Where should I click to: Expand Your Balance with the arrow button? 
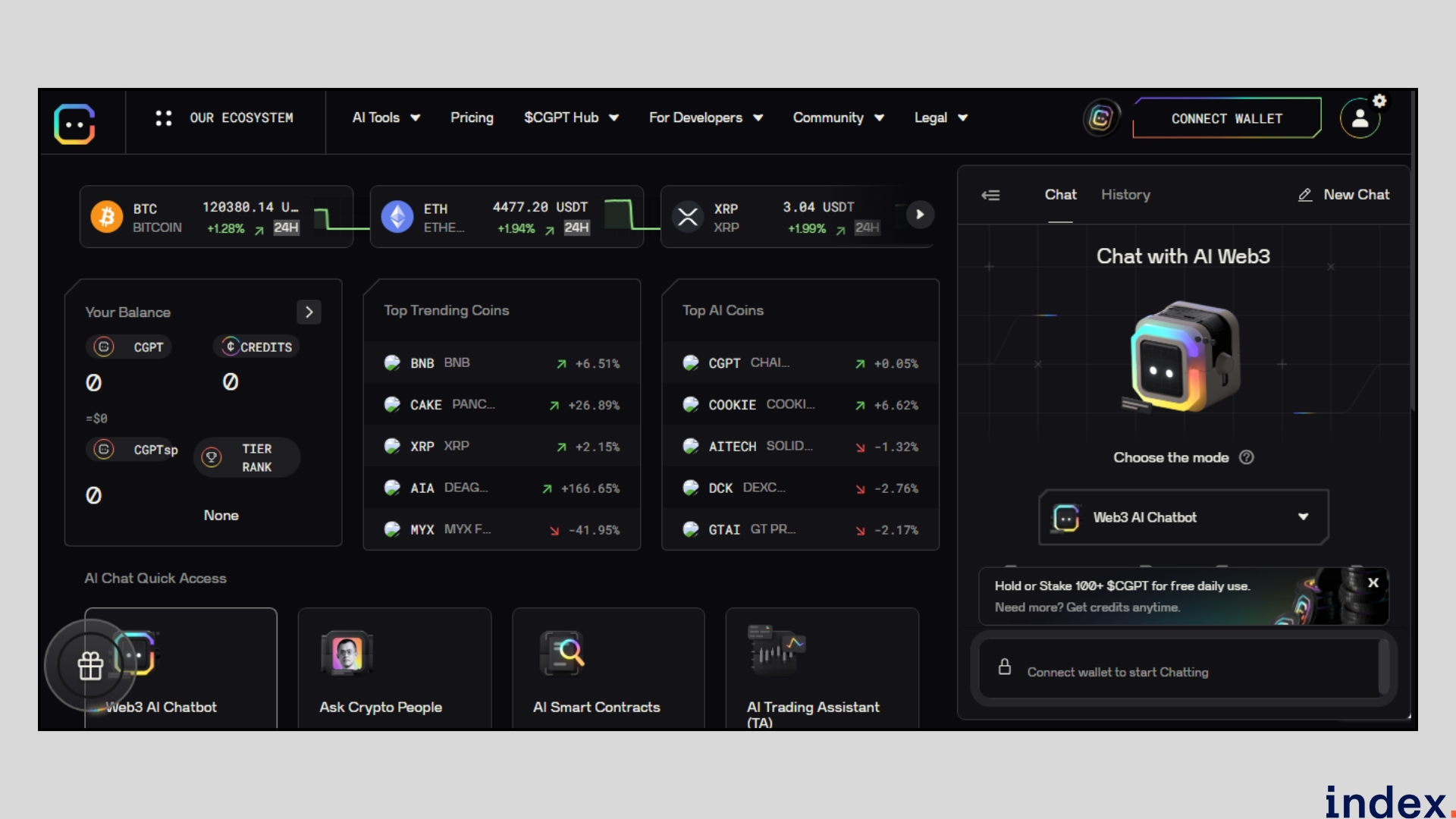(309, 312)
